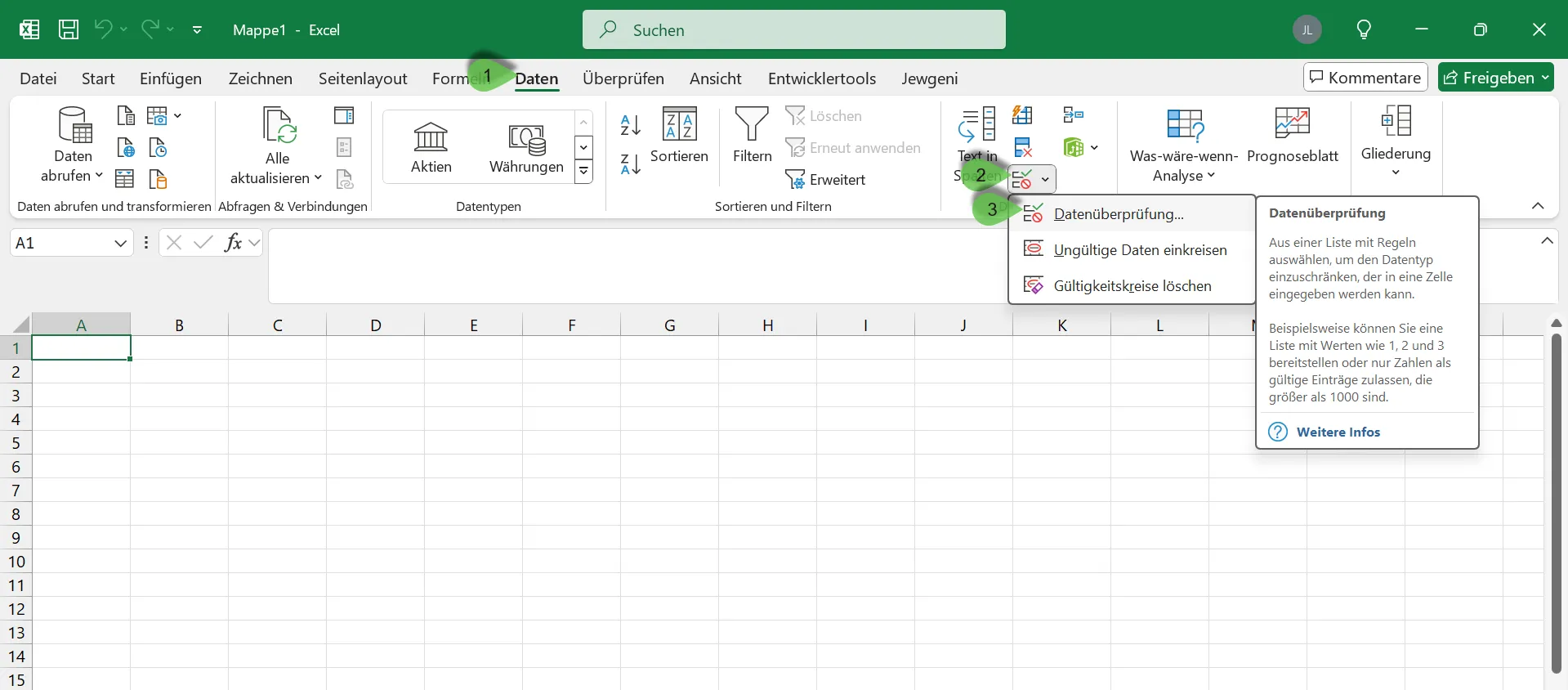The image size is (1568, 690).
Task: Click the Alle aktualisieren refresh icon
Action: pos(279,125)
